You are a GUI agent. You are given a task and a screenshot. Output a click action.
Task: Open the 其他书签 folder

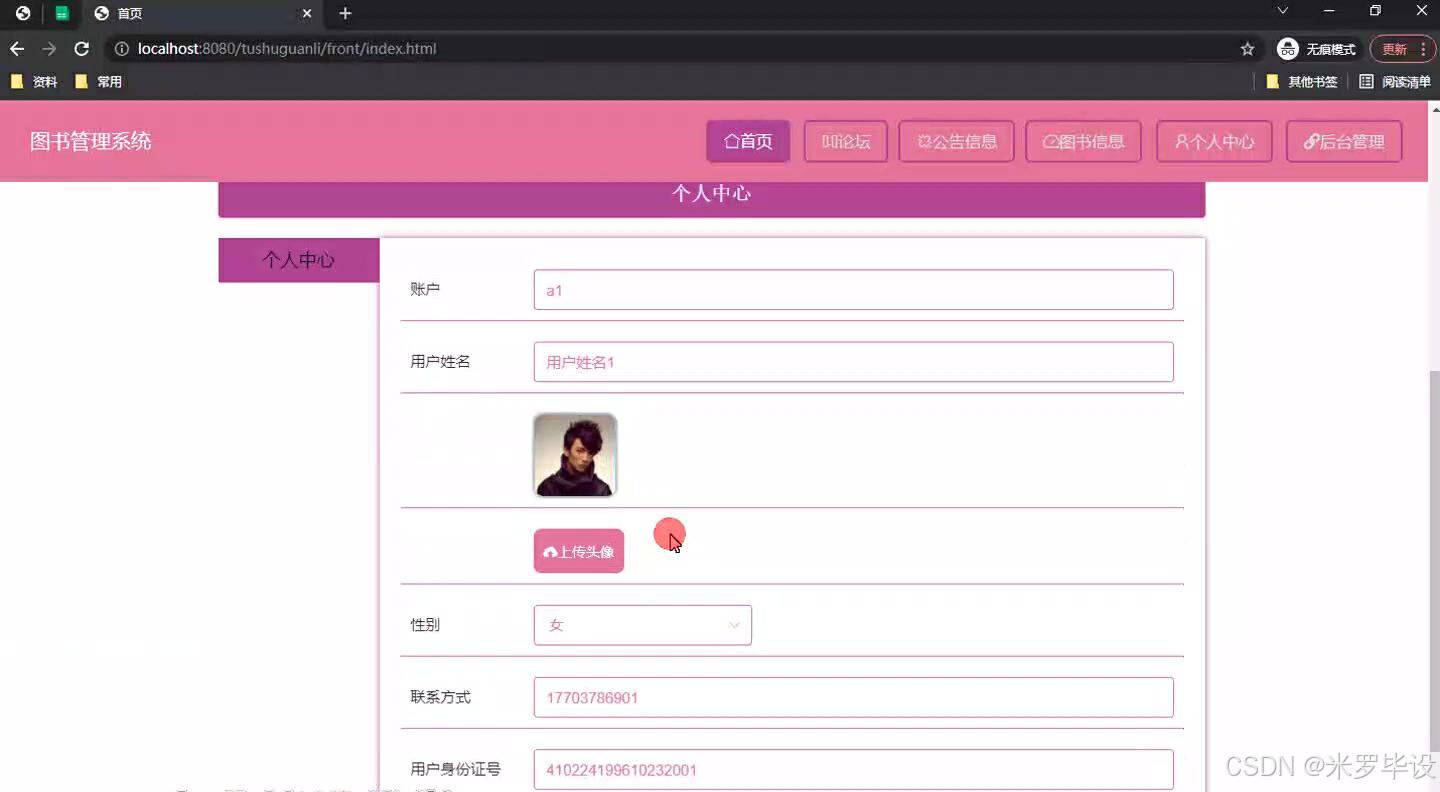click(x=1302, y=82)
